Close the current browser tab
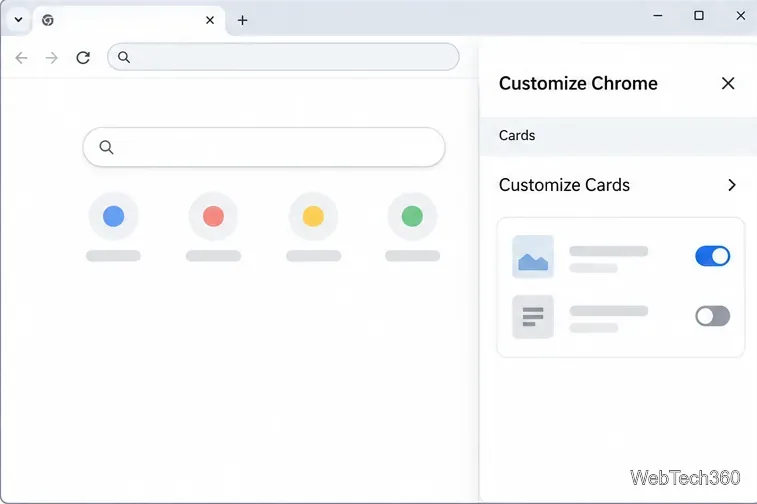The height and width of the screenshot is (504, 757). (x=210, y=20)
